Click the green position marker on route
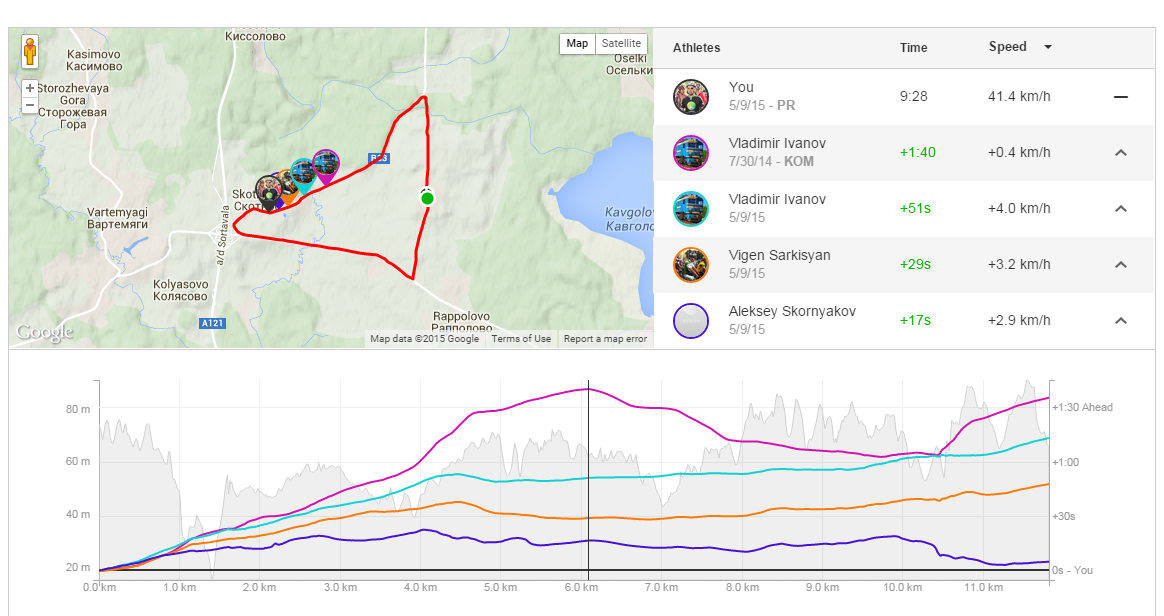 [x=427, y=197]
